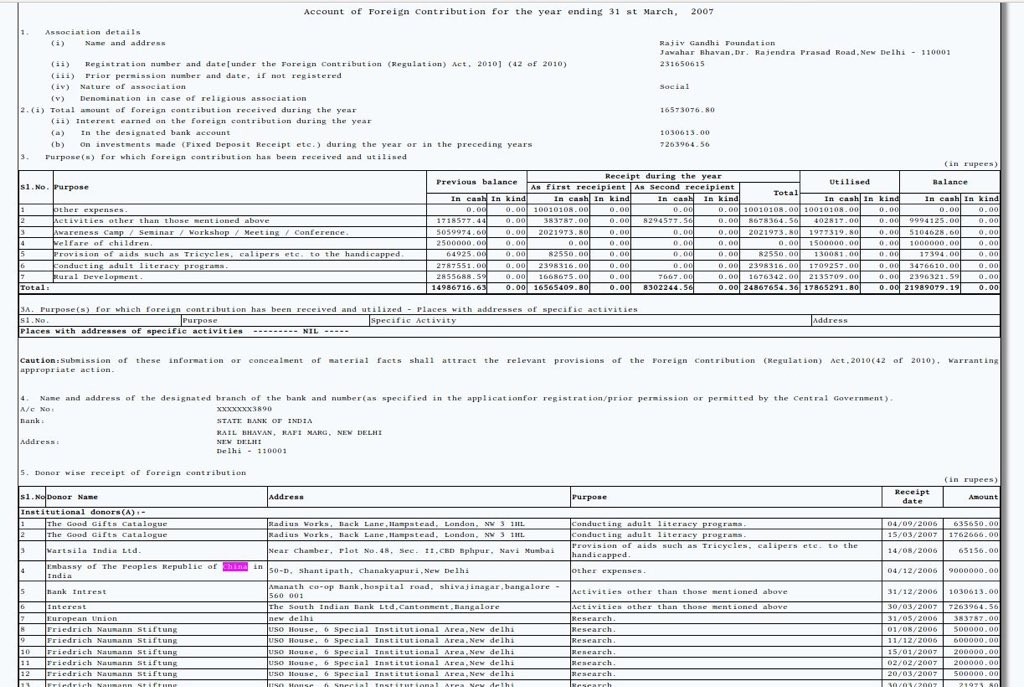Select account number "XXXXXXX3890"

(x=244, y=409)
